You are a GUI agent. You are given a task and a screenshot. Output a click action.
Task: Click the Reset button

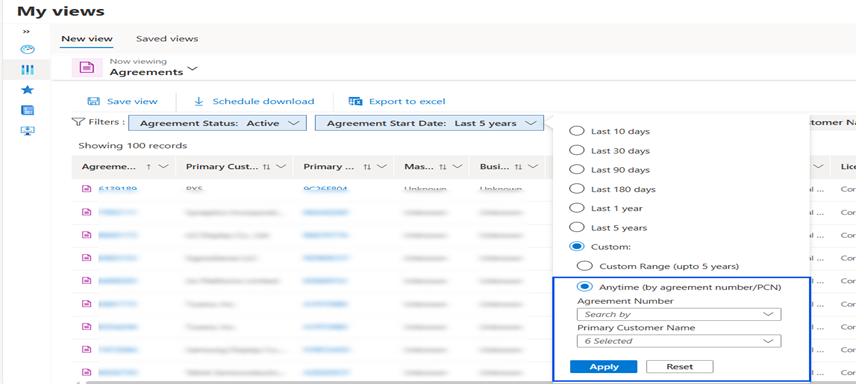click(680, 367)
